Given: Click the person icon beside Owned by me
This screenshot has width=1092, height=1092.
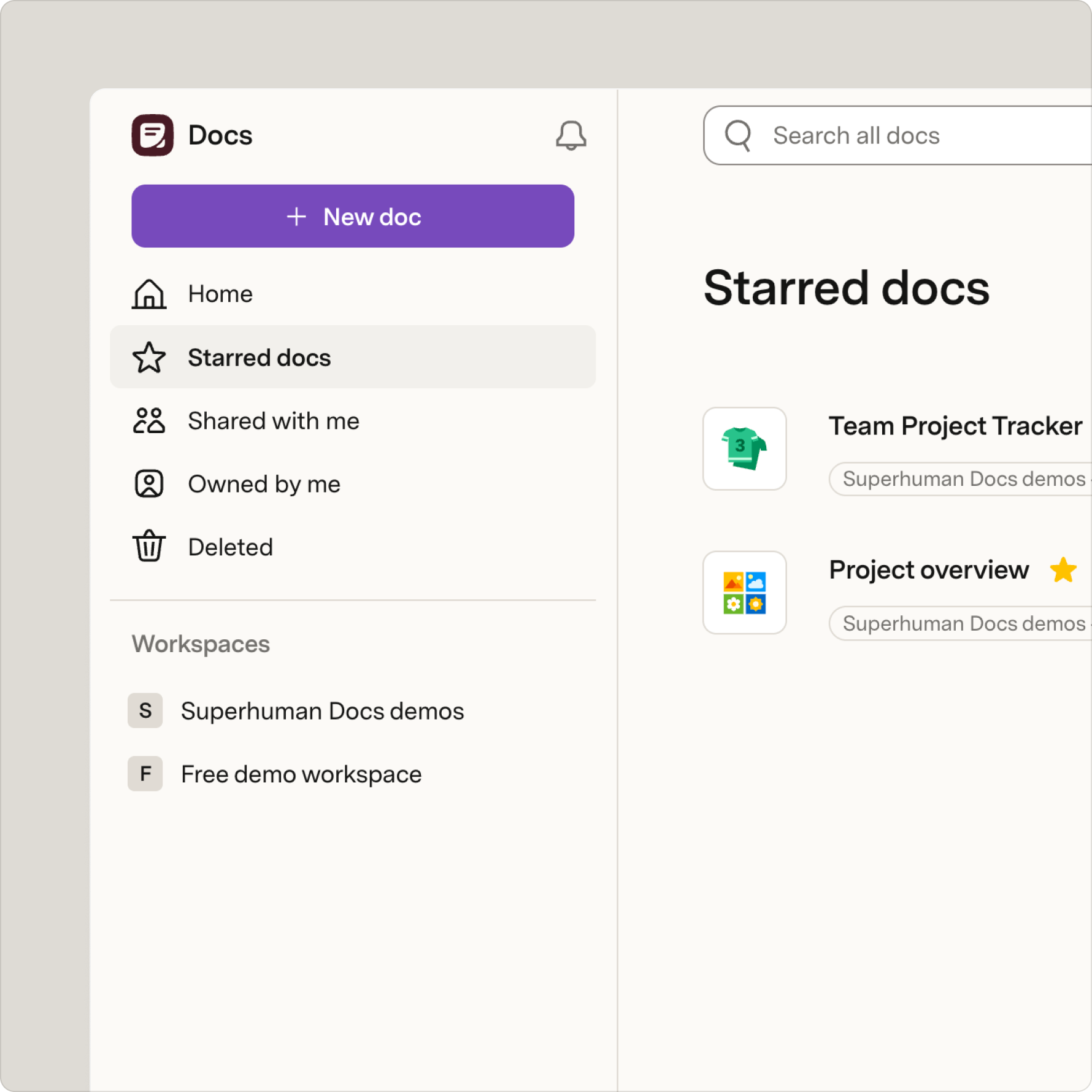Looking at the screenshot, I should [x=149, y=484].
